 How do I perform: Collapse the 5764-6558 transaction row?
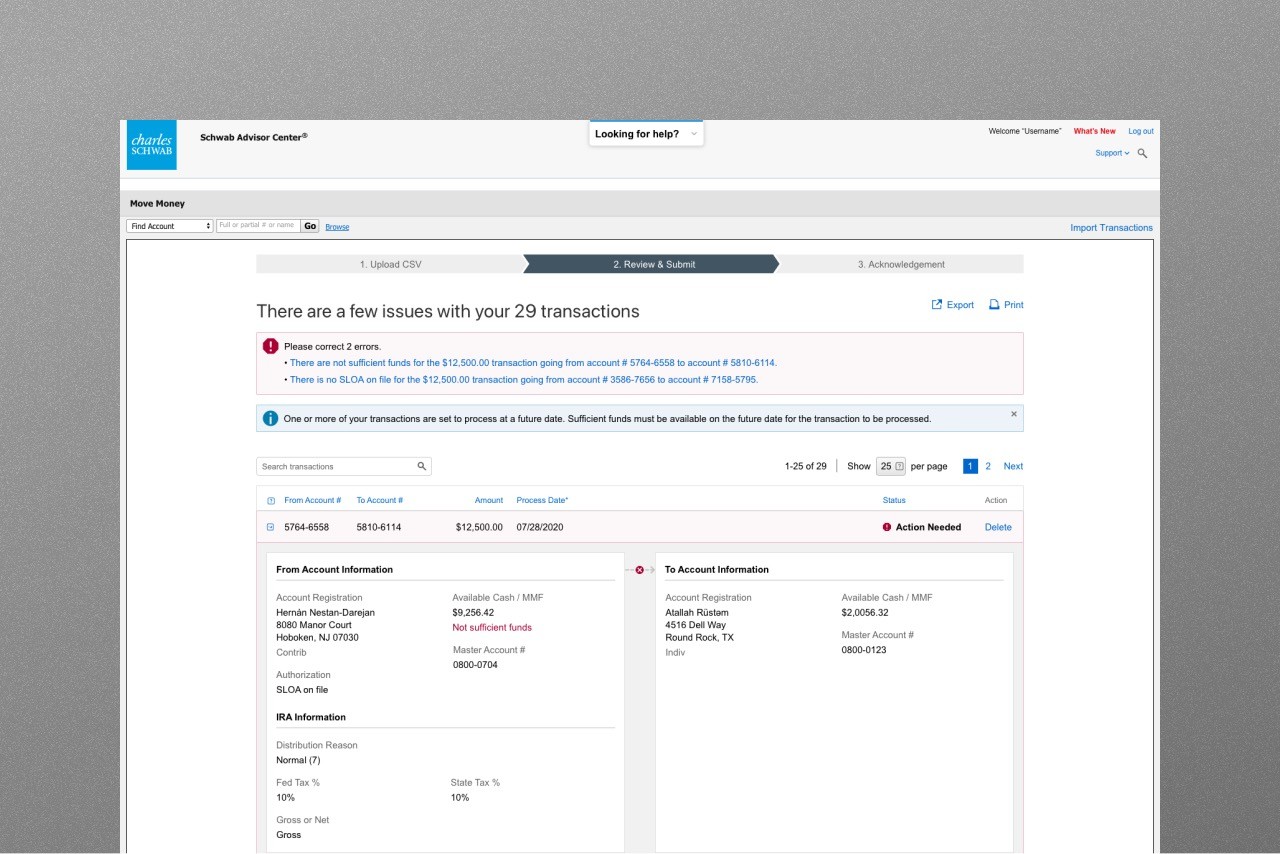pyautogui.click(x=270, y=527)
